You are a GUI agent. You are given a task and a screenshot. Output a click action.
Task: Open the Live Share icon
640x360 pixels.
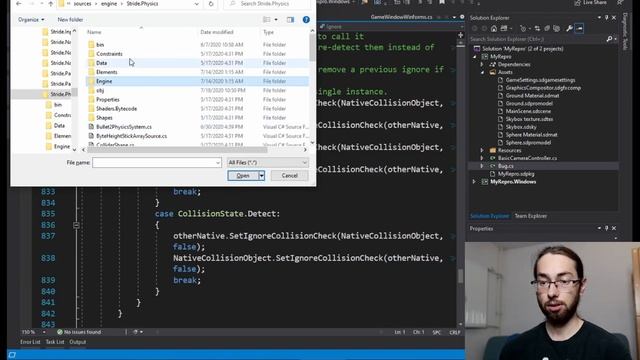(x=578, y=3)
